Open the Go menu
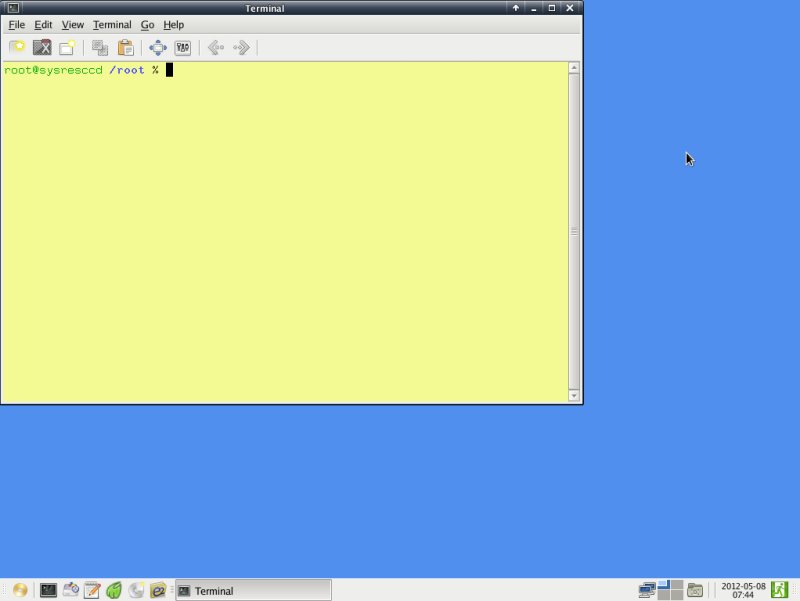800x601 pixels. coord(147,24)
